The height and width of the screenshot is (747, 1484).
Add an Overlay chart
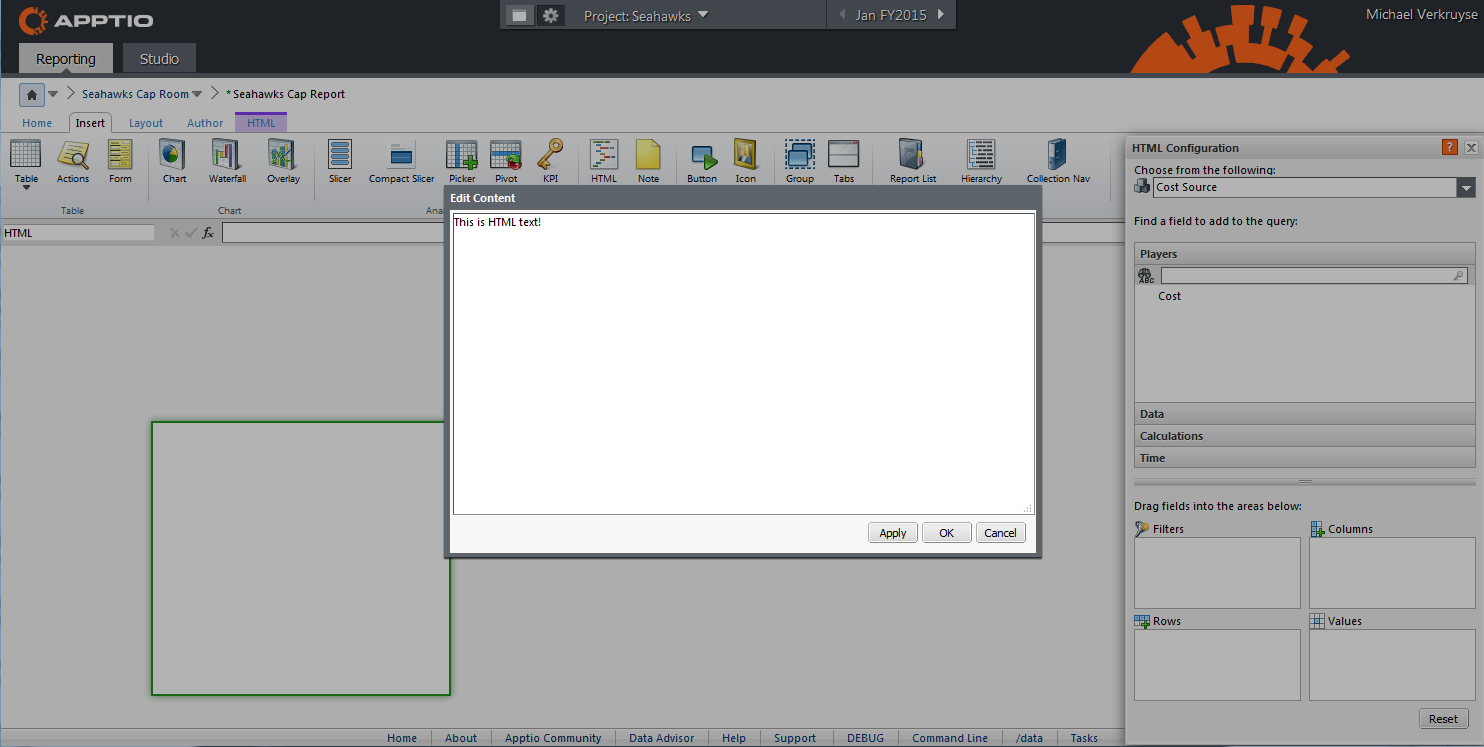click(x=283, y=162)
